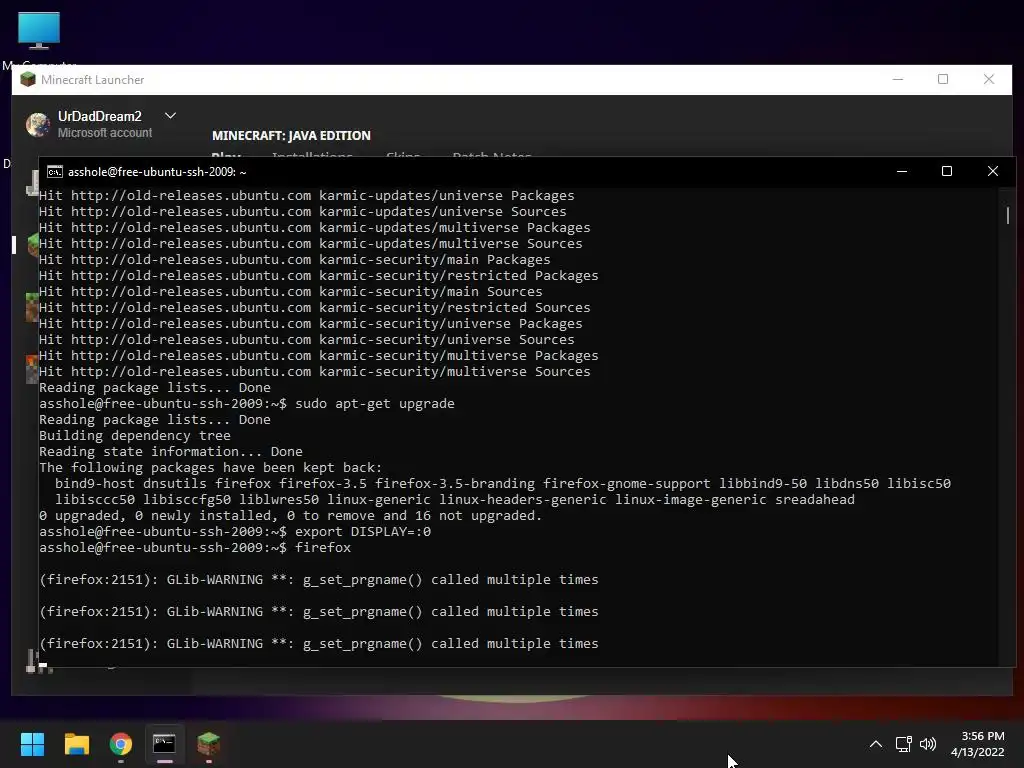Open the clock showing 3:56 PM

[x=978, y=744]
